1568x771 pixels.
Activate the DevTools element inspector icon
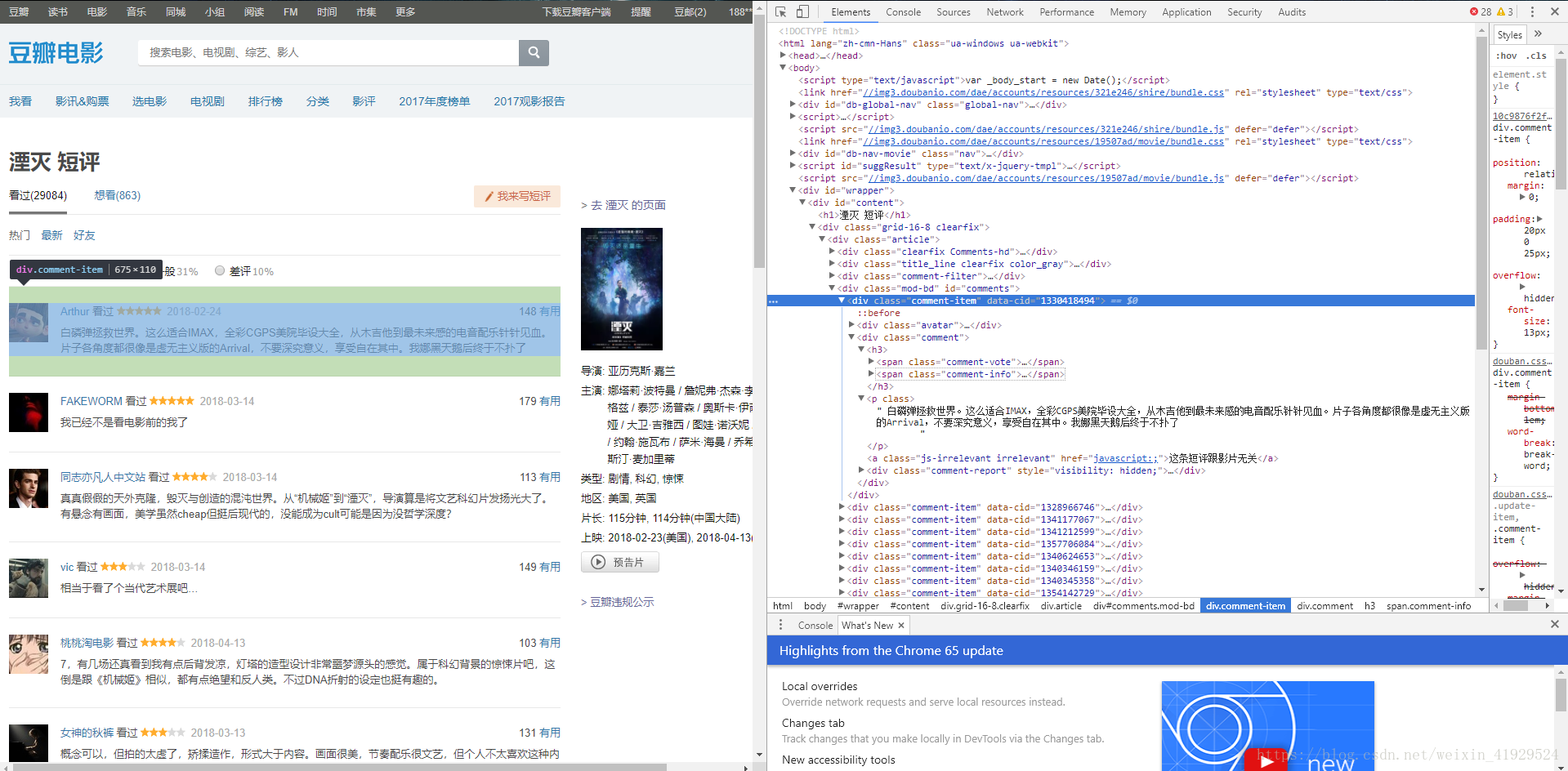780,11
